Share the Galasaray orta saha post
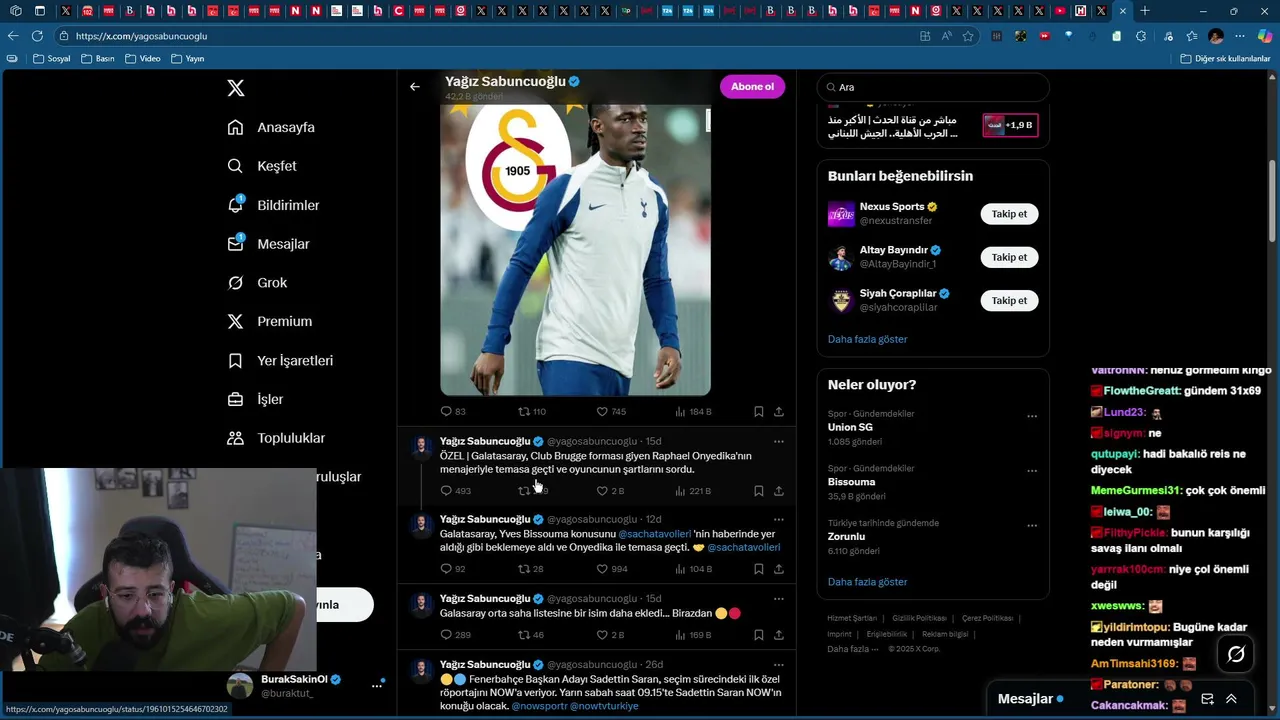1280x720 pixels. [779, 635]
